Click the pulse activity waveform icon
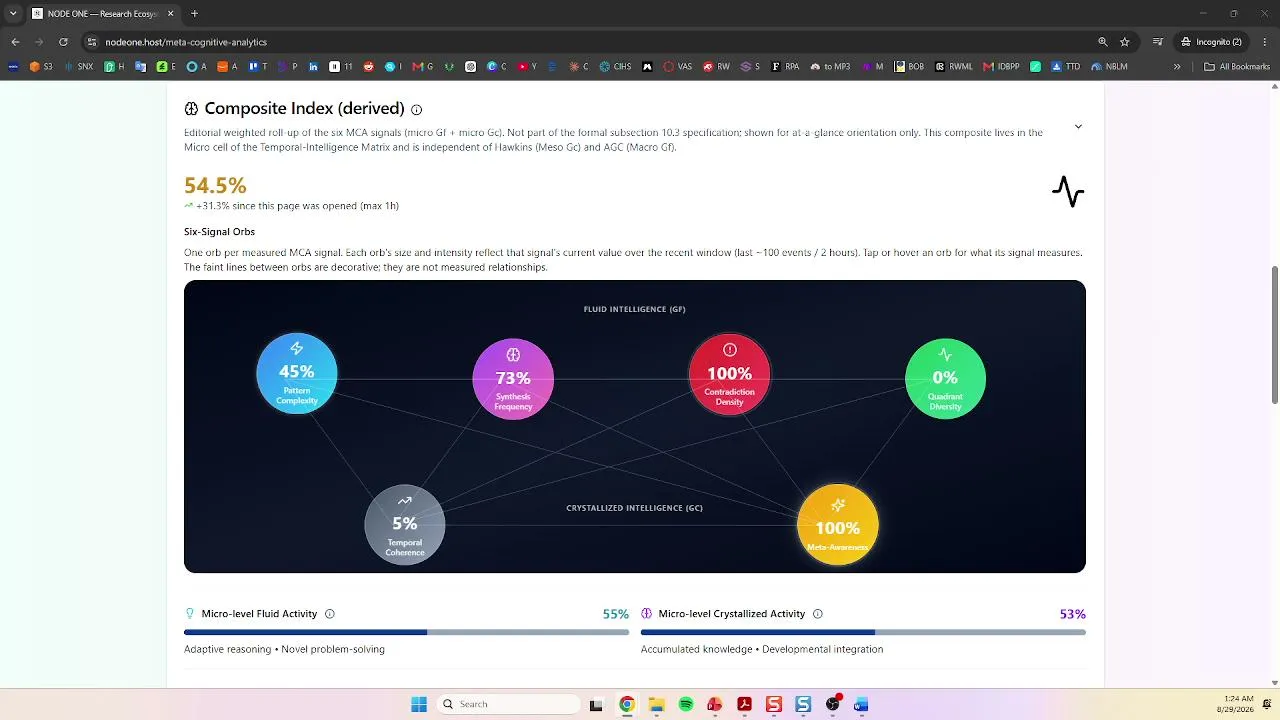Image resolution: width=1280 pixels, height=720 pixels. click(x=1068, y=192)
